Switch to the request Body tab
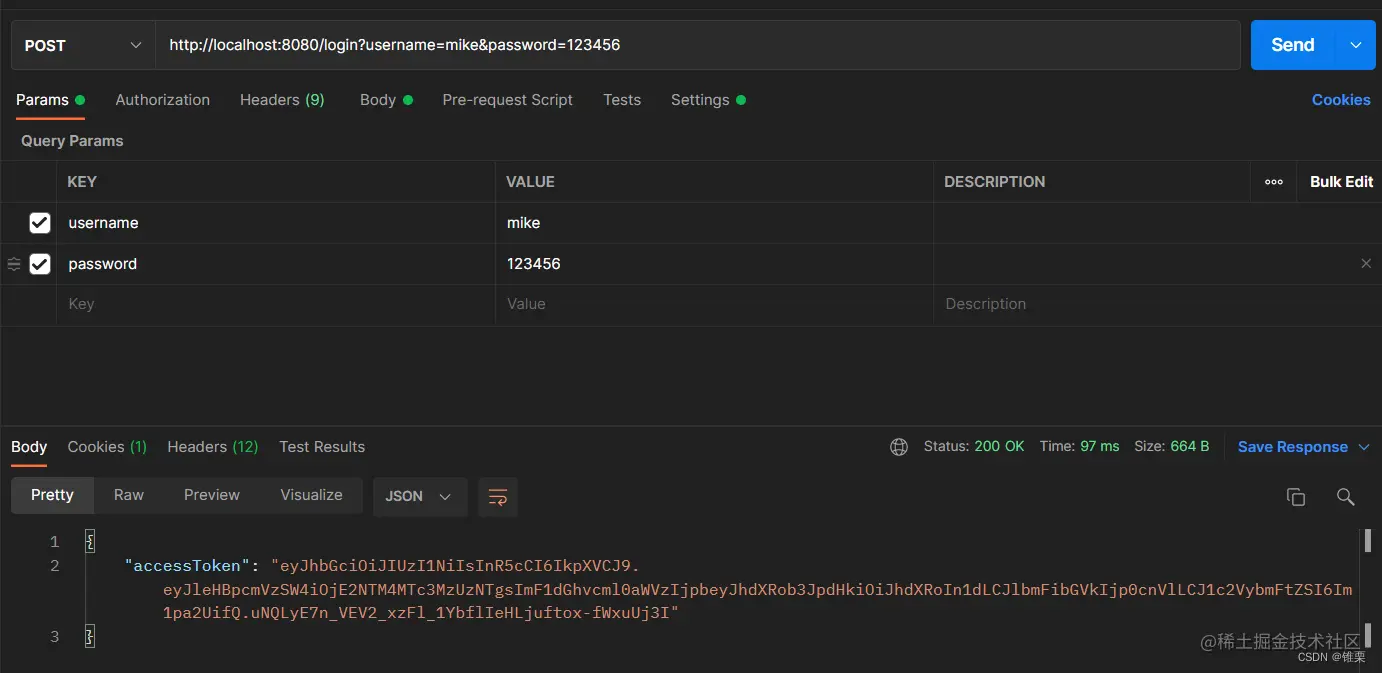This screenshot has width=1382, height=673. (x=386, y=100)
